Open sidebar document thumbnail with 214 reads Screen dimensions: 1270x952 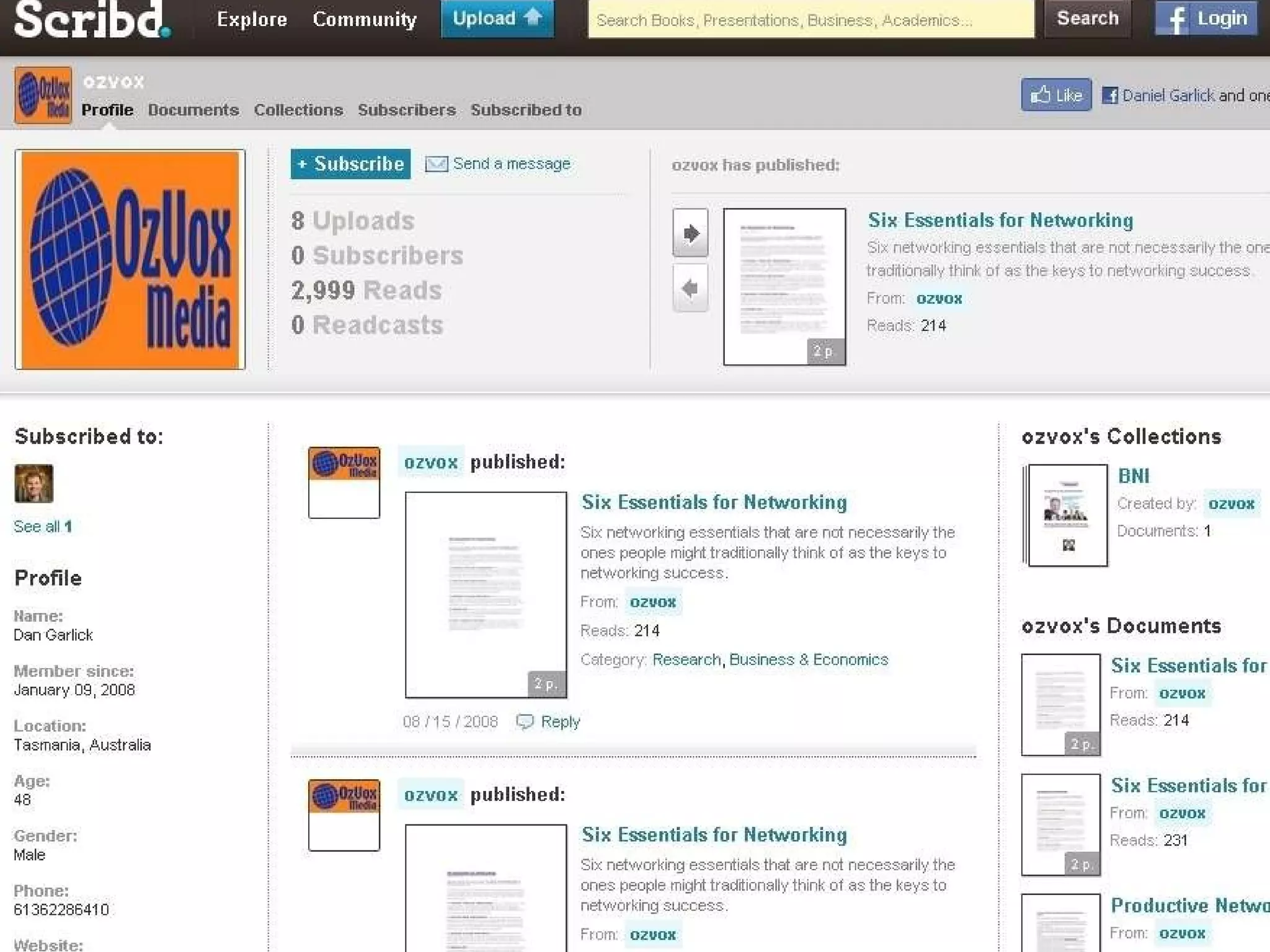(1061, 705)
